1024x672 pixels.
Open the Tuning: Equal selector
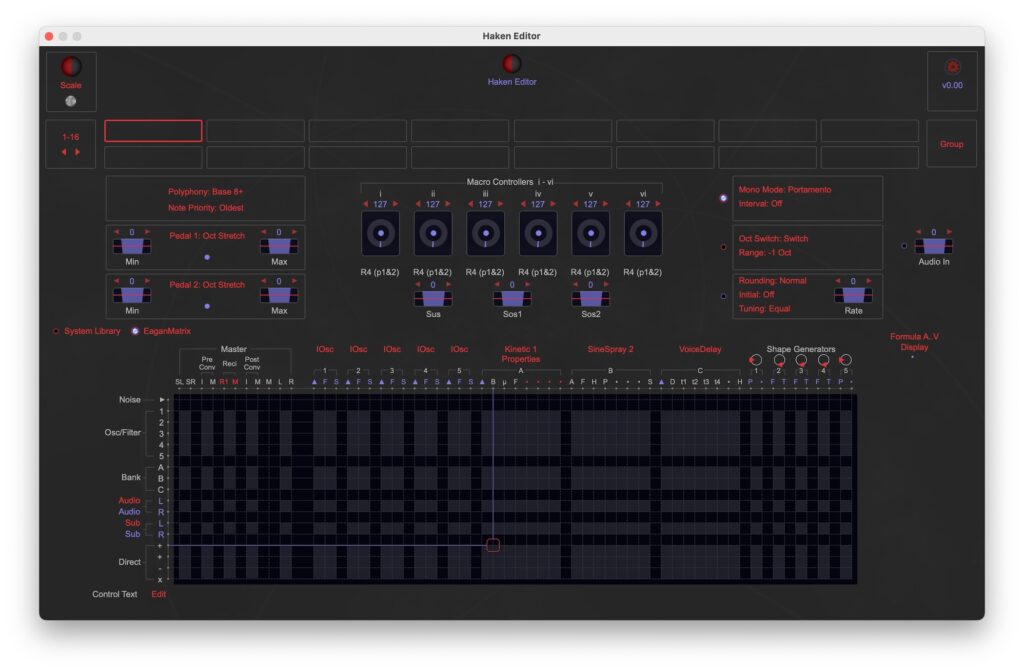(764, 309)
